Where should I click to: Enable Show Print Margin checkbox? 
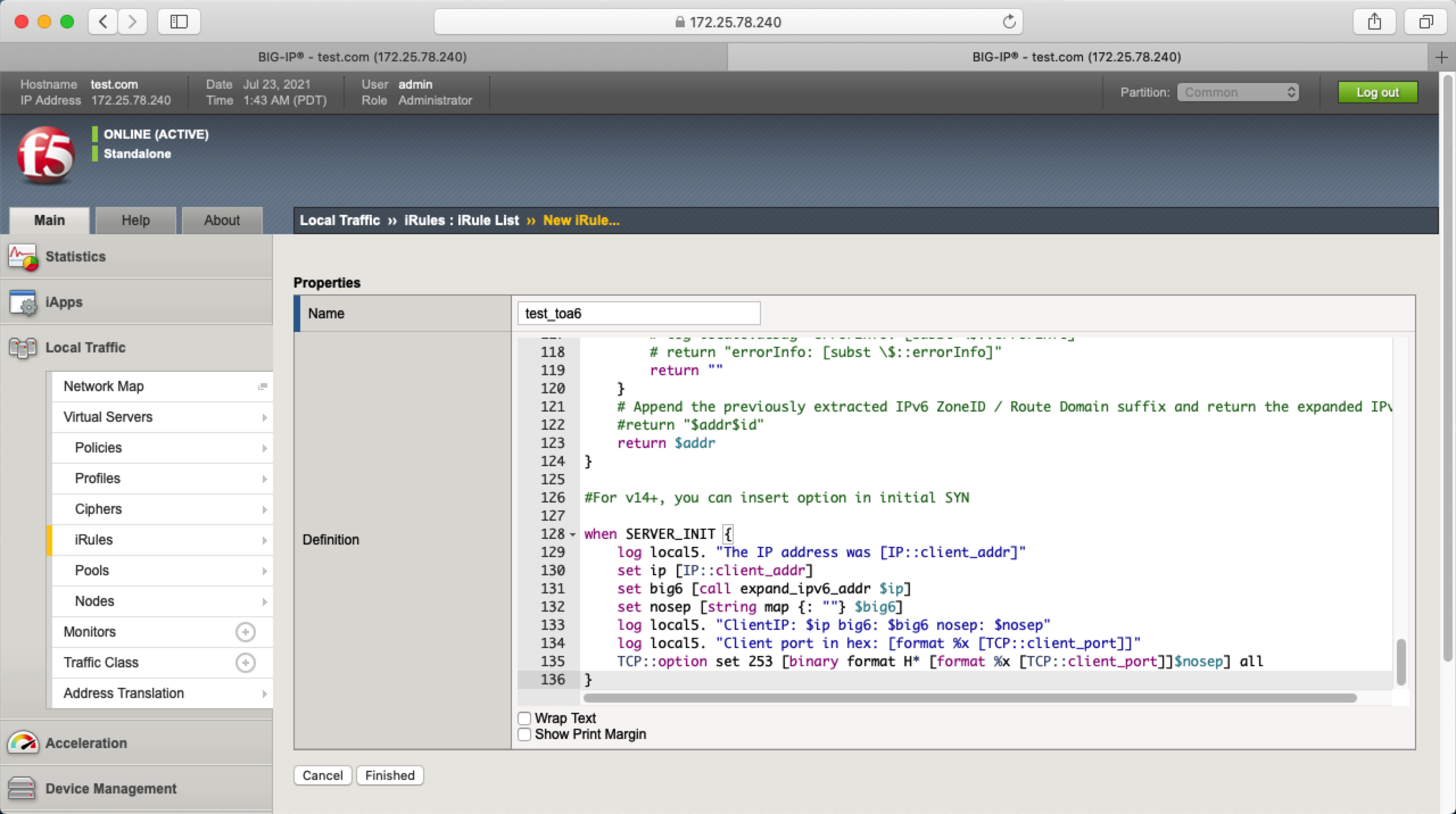524,734
